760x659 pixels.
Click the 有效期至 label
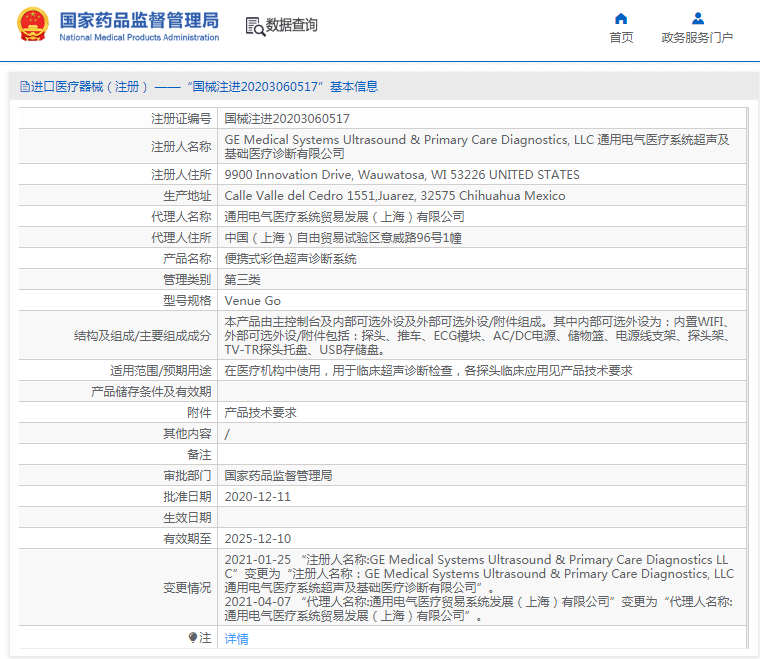pyautogui.click(x=187, y=539)
